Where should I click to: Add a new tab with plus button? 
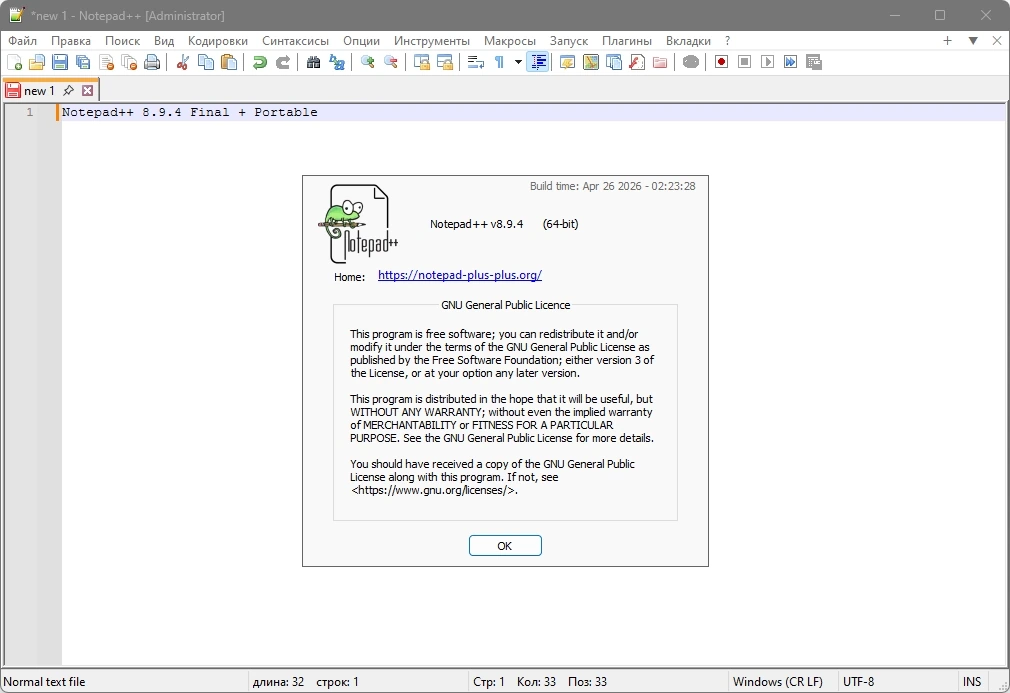point(948,41)
